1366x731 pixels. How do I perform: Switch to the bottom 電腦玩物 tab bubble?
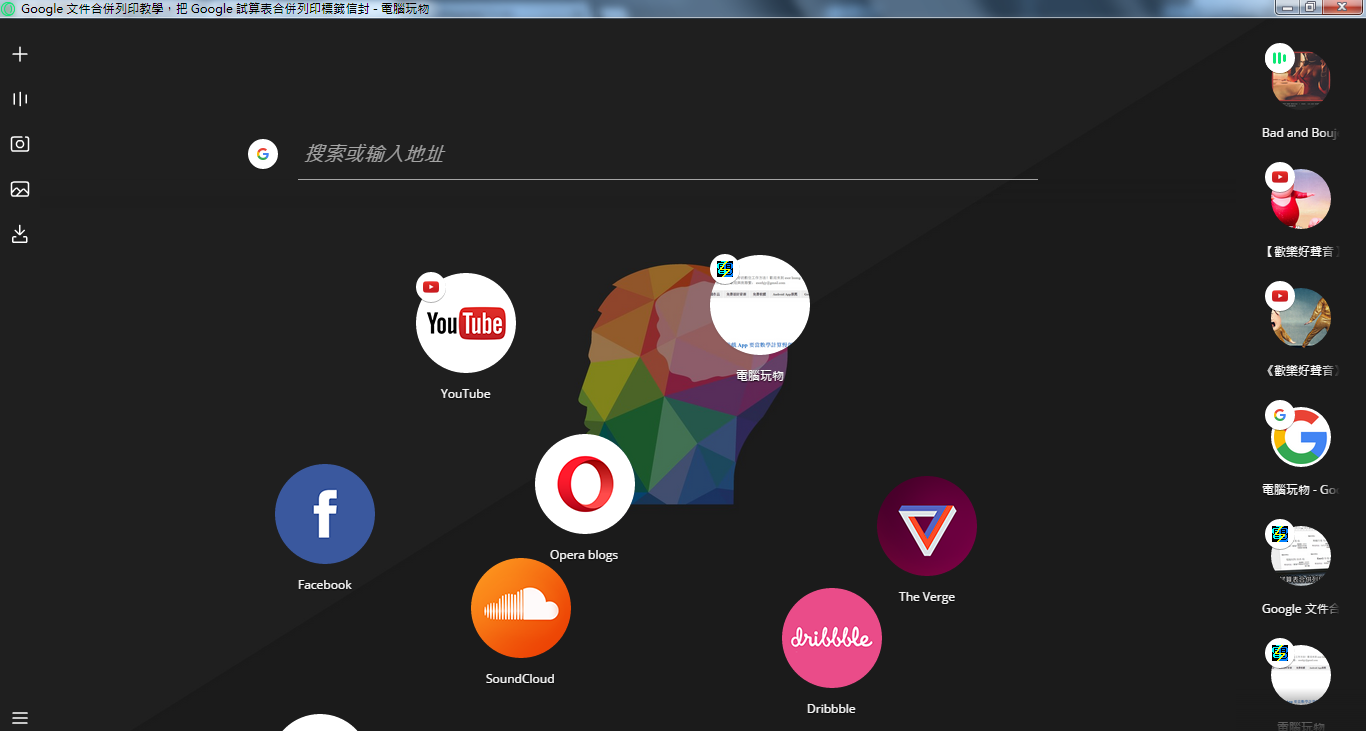click(1301, 675)
